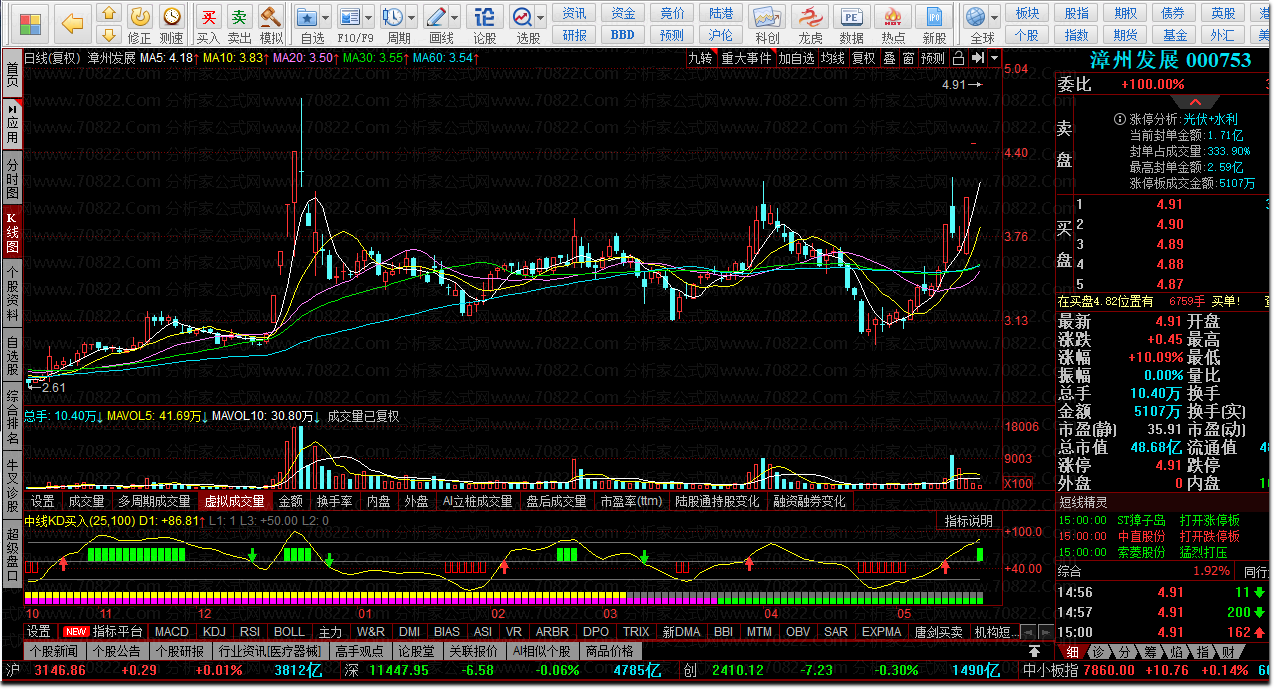1275x689 pixels.
Task: Expand the 画线 dropdown arrow
Action: (x=454, y=18)
